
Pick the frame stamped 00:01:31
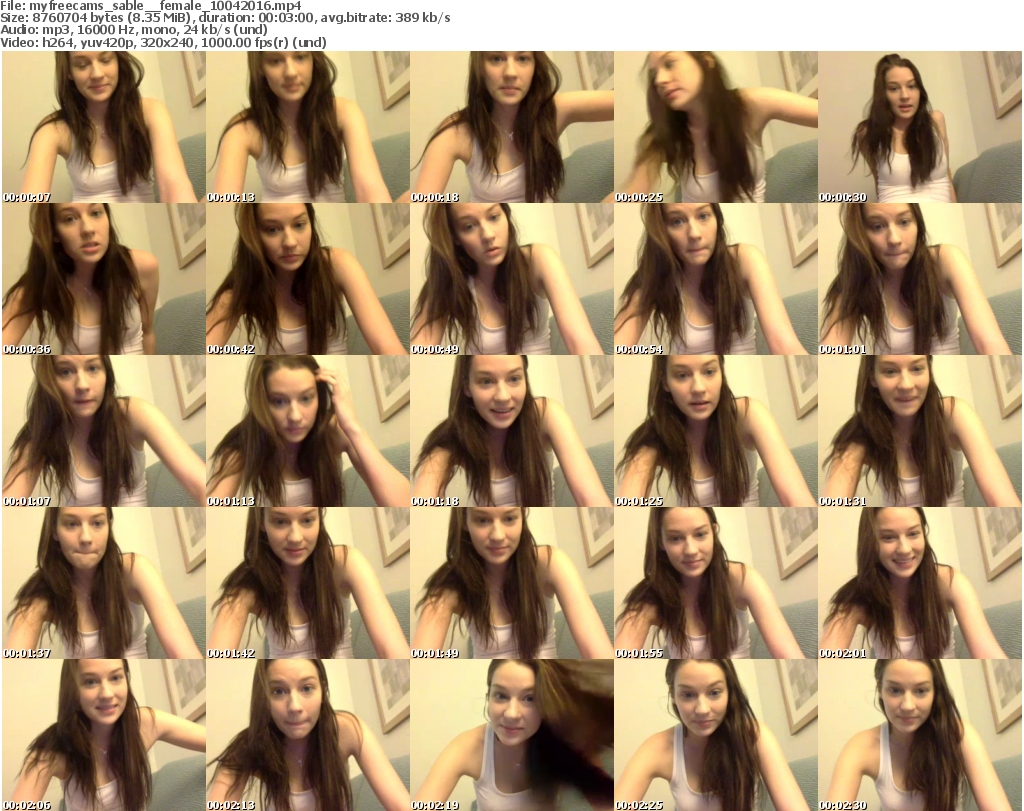point(920,431)
